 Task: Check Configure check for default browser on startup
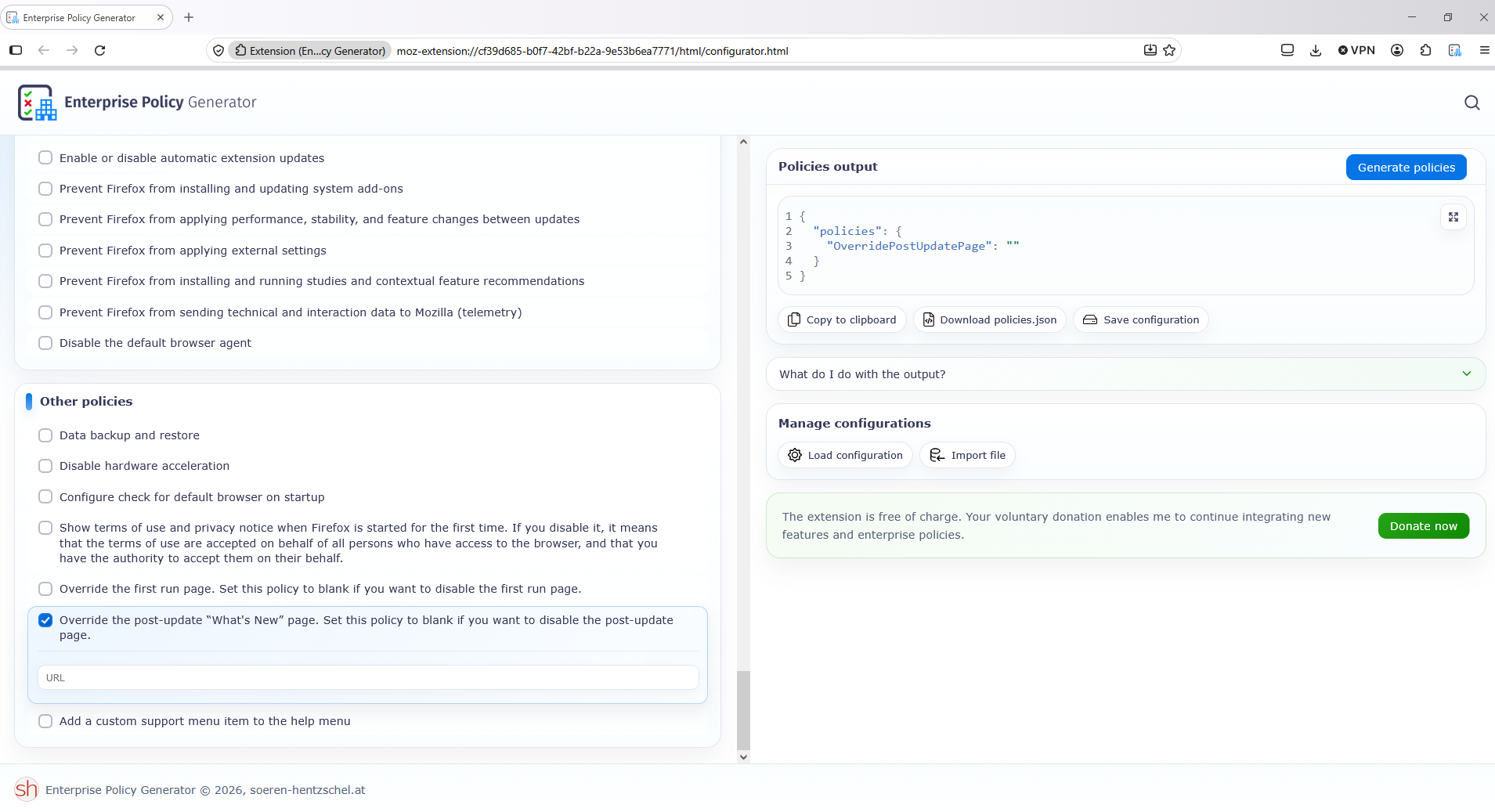[x=45, y=497]
